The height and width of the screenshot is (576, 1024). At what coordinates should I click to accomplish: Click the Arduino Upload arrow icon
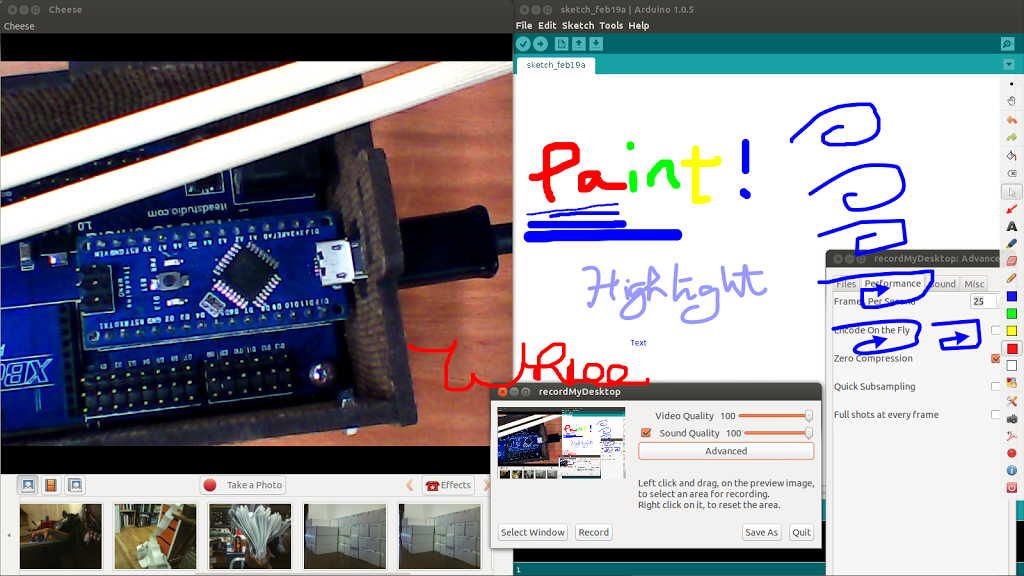(540, 43)
